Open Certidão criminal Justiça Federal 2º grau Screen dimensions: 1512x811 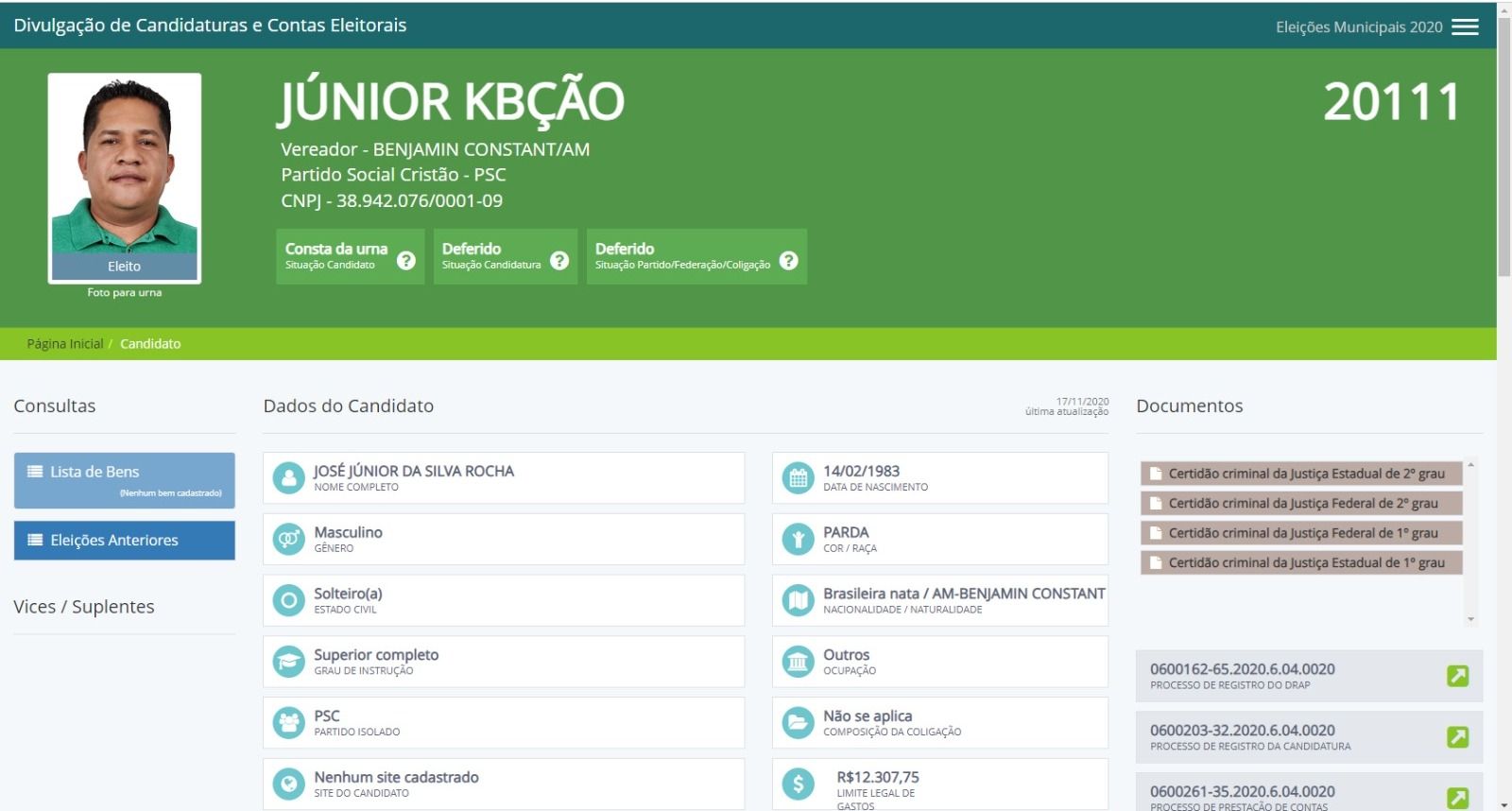pos(1301,503)
